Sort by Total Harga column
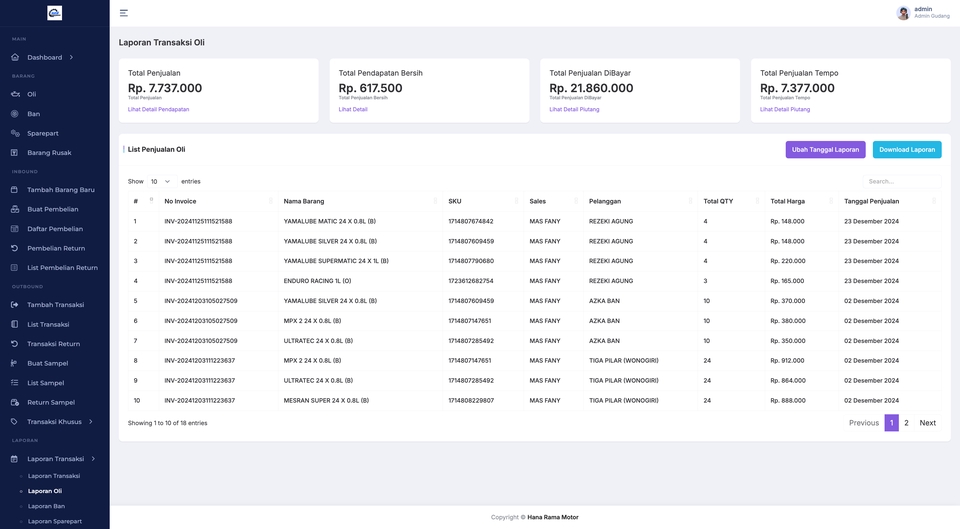 click(x=801, y=201)
